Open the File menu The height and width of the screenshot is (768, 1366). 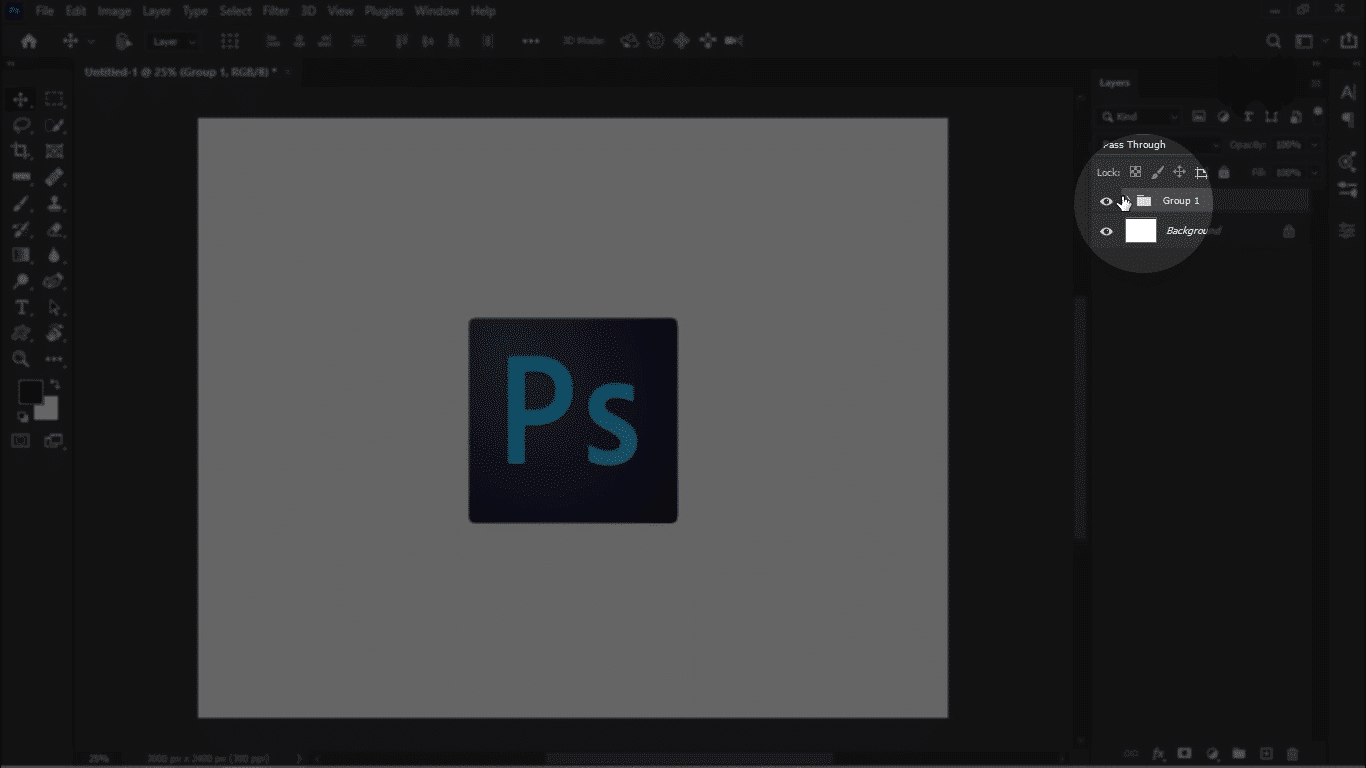pos(45,11)
